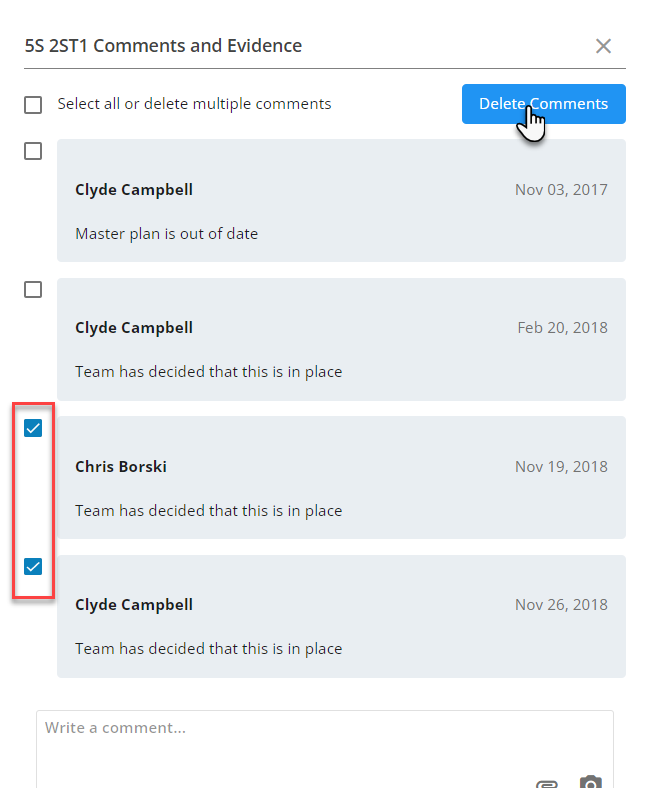The height and width of the screenshot is (788, 650).
Task: Click 'Select all or delete multiple comments' label
Action: (x=194, y=104)
